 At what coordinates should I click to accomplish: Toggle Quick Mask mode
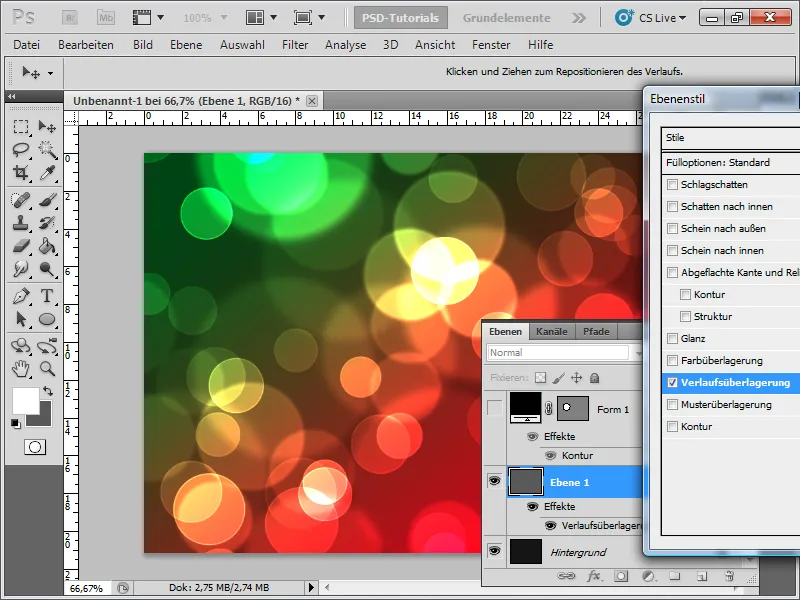coord(35,447)
